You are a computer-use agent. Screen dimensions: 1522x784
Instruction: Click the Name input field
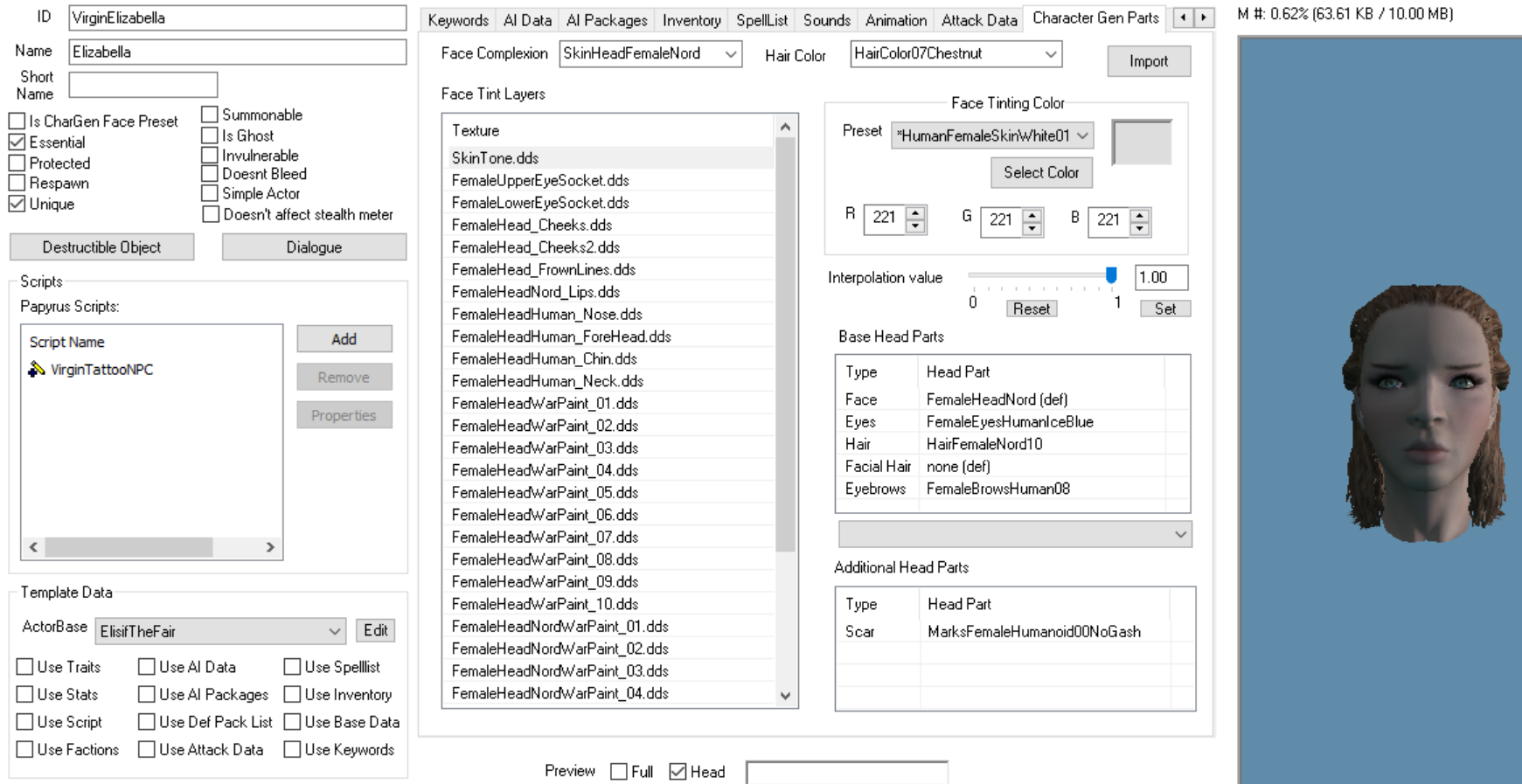[237, 52]
